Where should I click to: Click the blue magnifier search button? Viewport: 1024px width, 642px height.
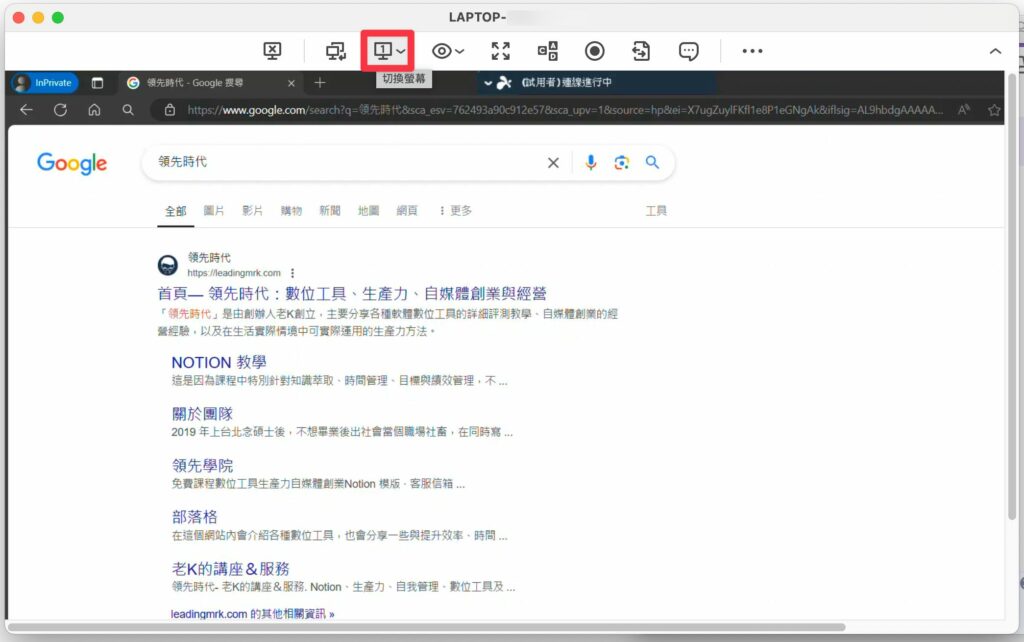(x=652, y=162)
